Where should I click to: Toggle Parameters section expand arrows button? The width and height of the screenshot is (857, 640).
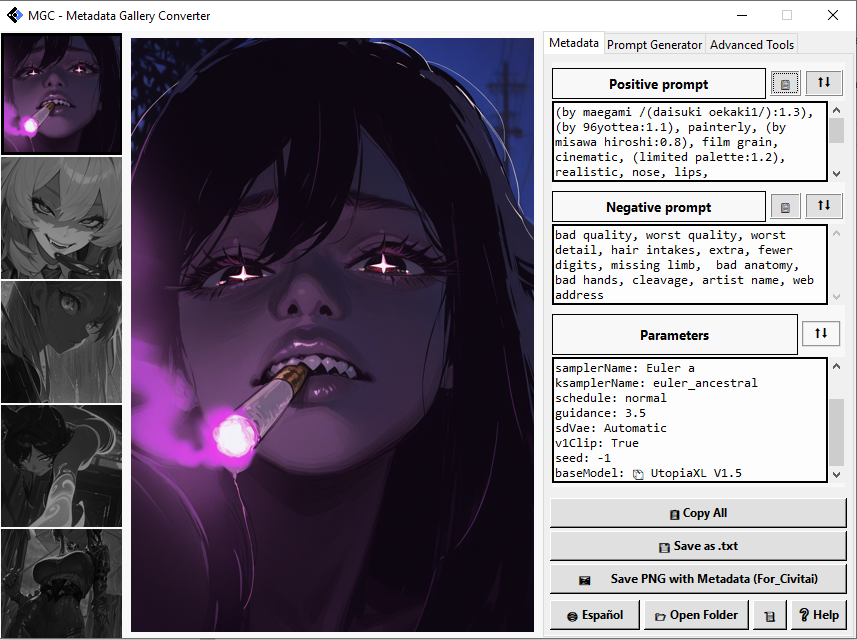coord(821,333)
